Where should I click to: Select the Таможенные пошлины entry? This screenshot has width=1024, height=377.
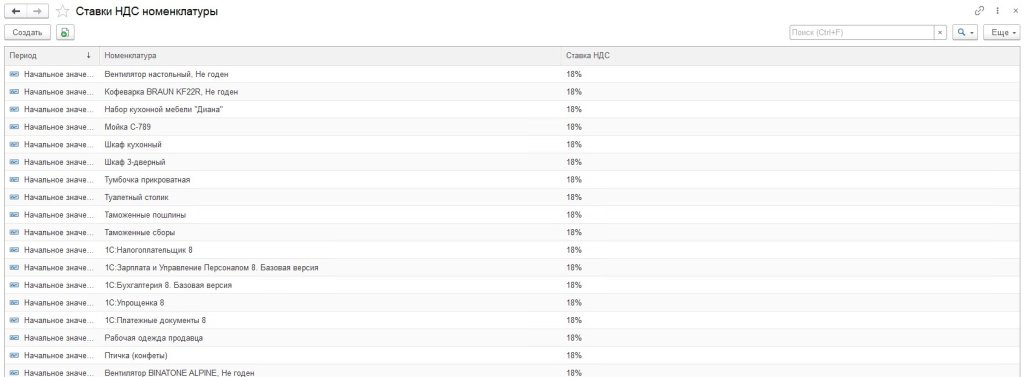coord(145,215)
